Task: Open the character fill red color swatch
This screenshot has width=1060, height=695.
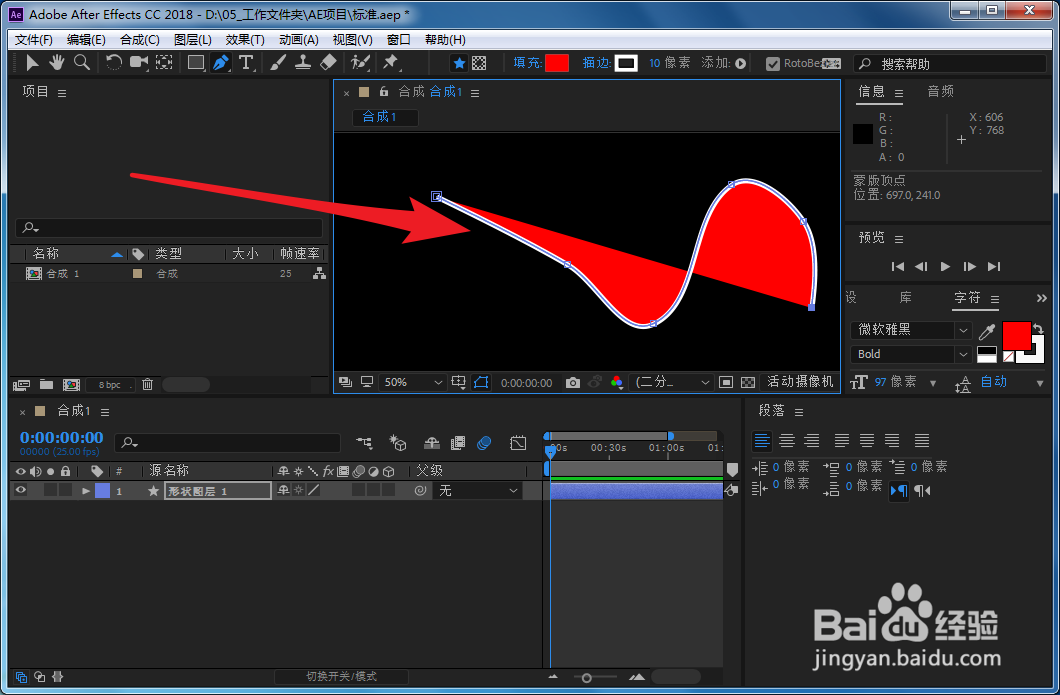Action: [x=1016, y=336]
